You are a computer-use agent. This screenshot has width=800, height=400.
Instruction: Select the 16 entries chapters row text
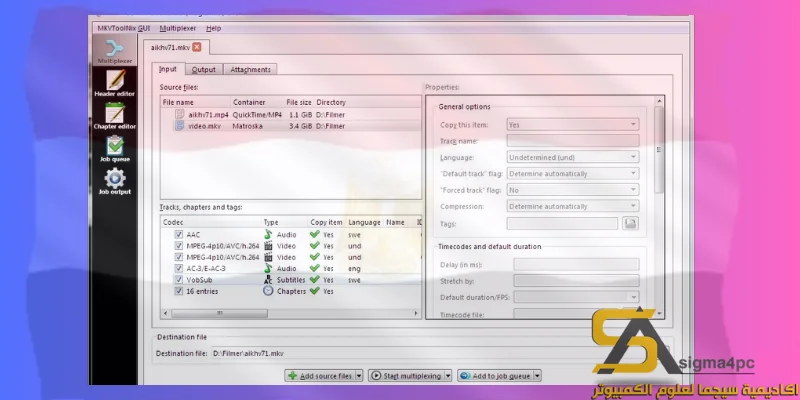point(202,291)
